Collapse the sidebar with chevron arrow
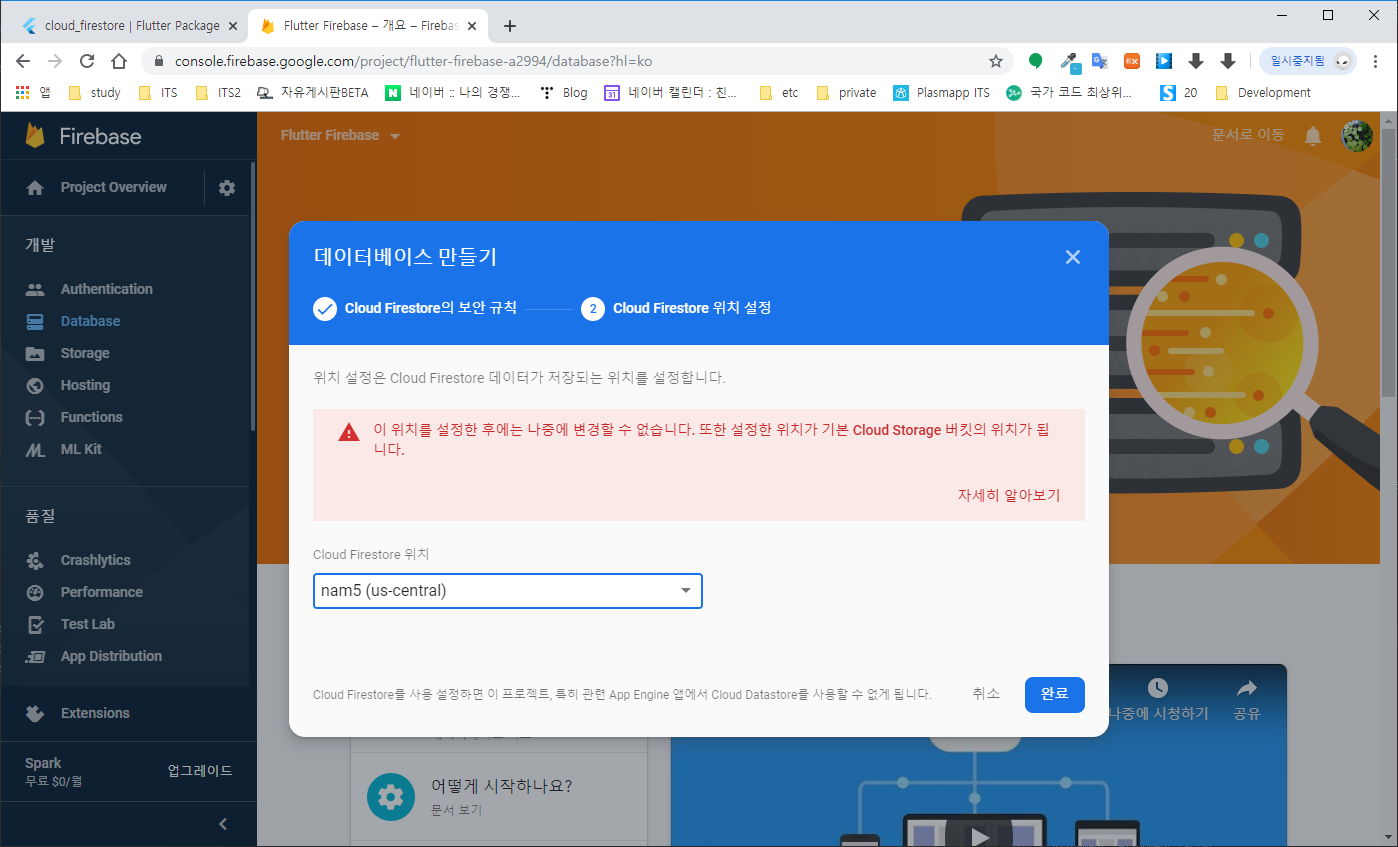 [223, 824]
